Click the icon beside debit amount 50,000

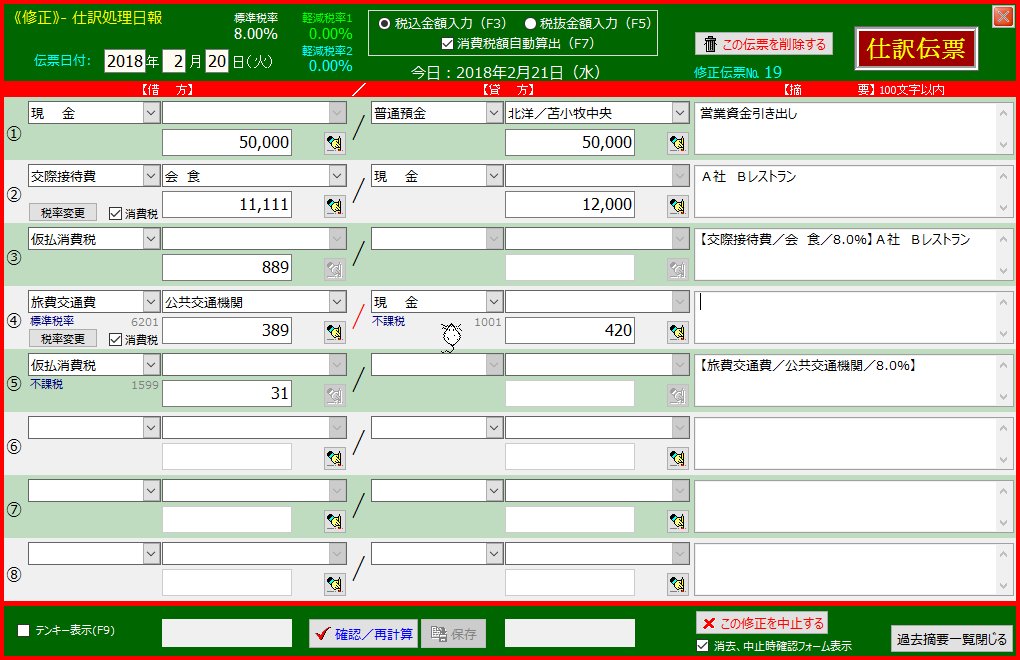pos(334,144)
